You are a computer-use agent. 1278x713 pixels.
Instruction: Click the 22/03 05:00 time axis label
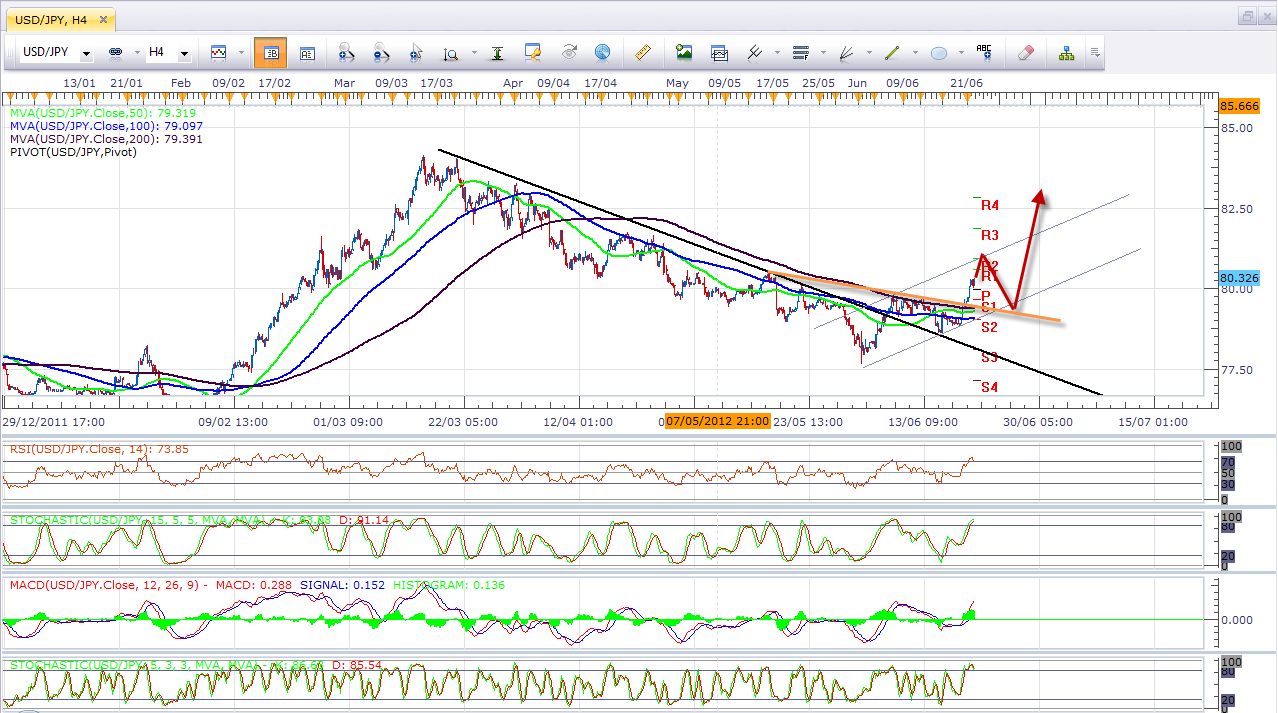point(461,421)
